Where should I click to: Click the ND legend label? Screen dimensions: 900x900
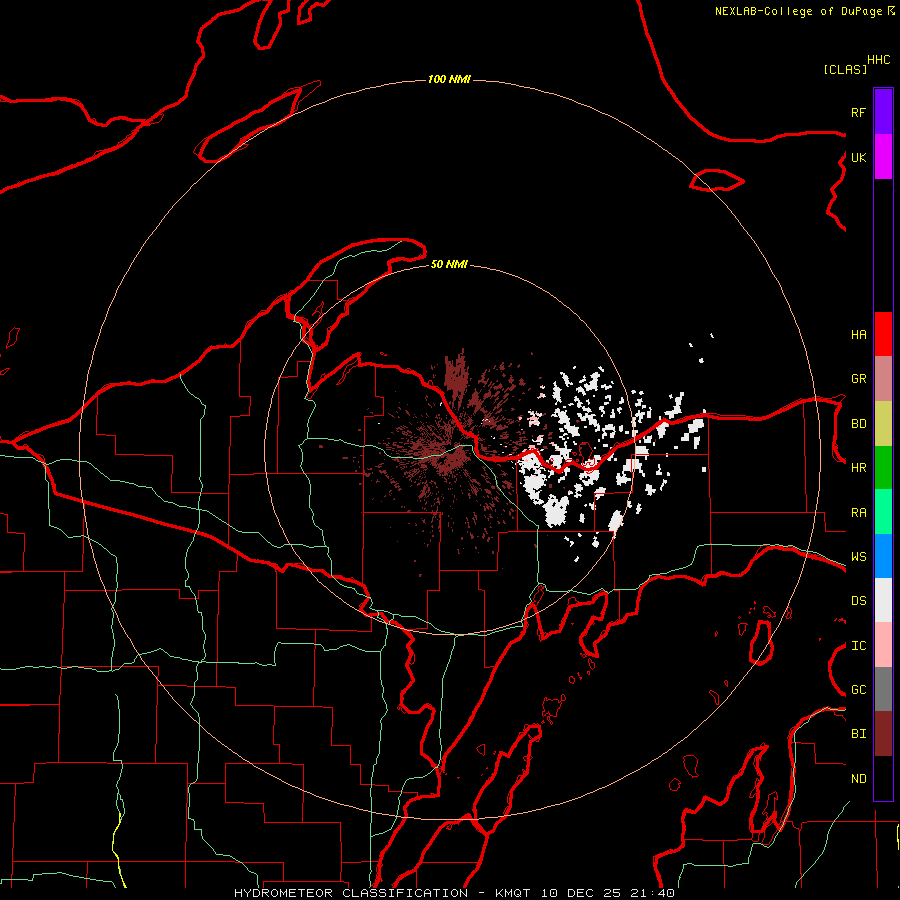point(858,779)
